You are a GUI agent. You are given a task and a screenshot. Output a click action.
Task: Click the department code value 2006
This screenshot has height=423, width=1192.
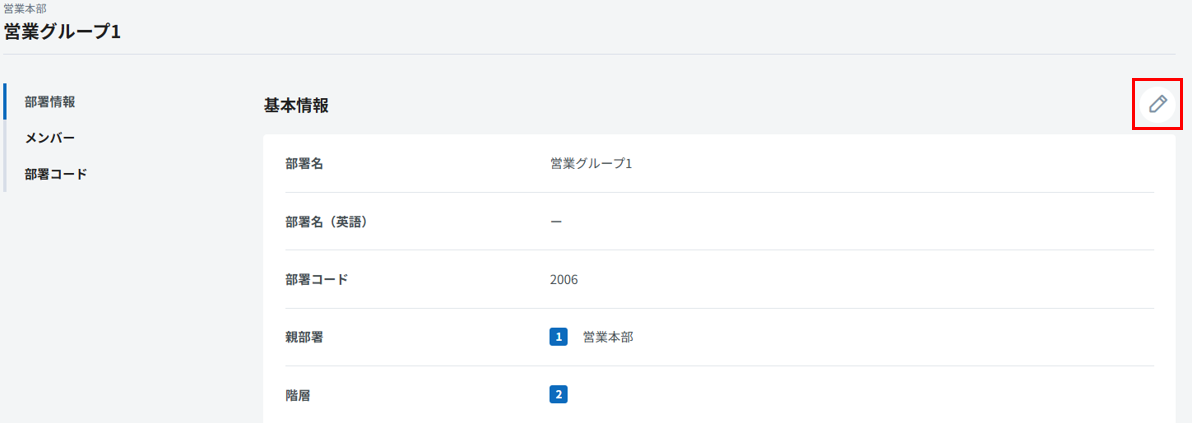(563, 280)
